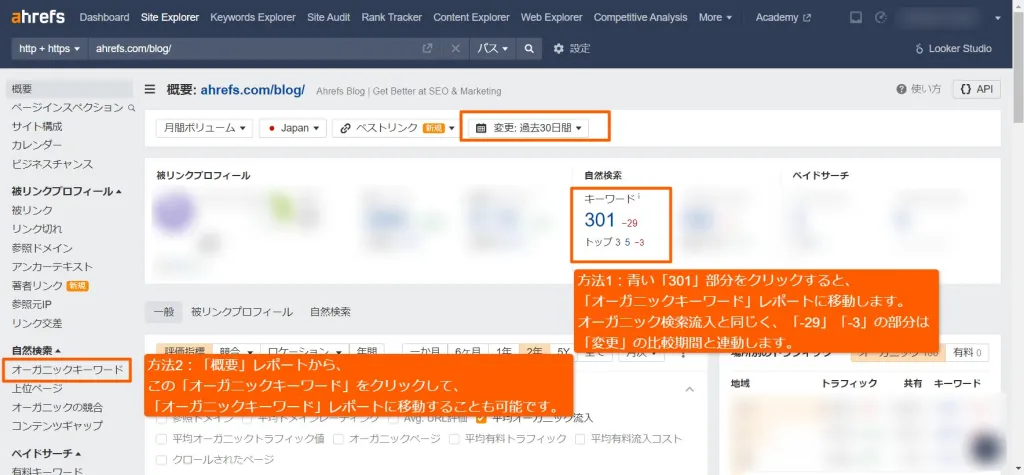Open ビジネスチャンス in sidebar
This screenshot has height=475, width=1024.
52,164
